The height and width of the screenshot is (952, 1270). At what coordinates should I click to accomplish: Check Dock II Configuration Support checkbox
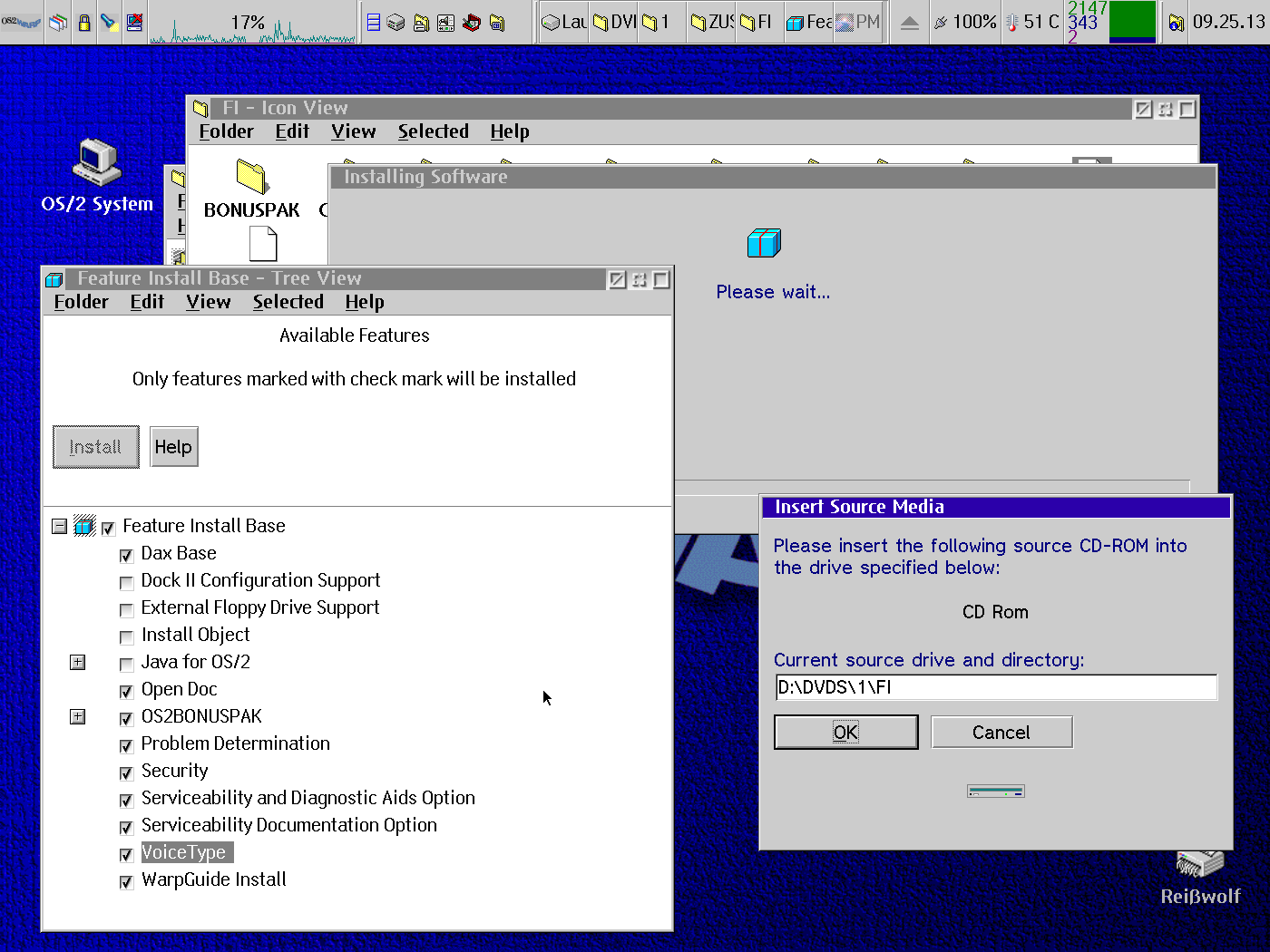coord(126,582)
